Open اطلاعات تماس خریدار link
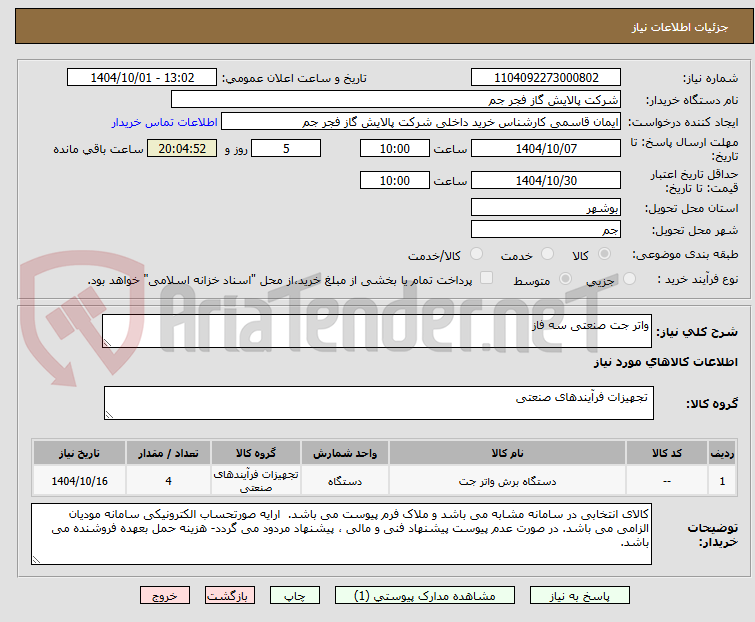Image resolution: width=755 pixels, height=622 pixels. click(x=165, y=122)
